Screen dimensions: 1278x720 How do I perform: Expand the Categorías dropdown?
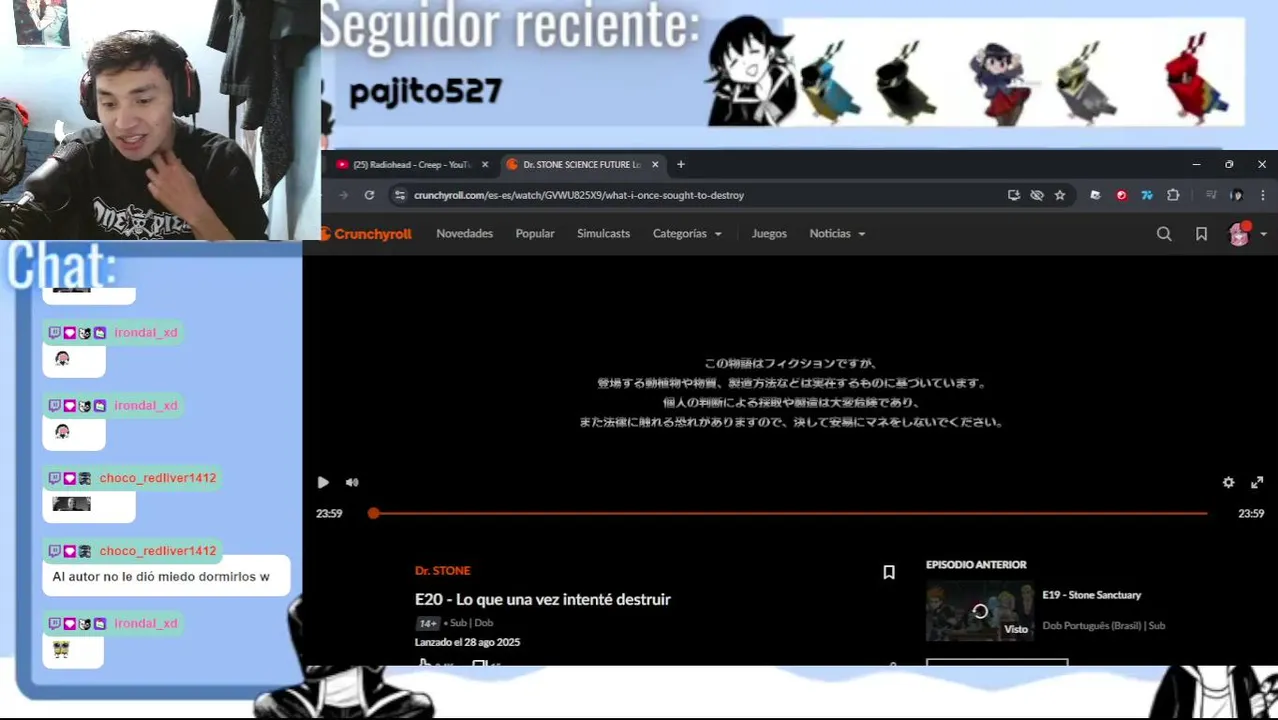[x=687, y=233]
